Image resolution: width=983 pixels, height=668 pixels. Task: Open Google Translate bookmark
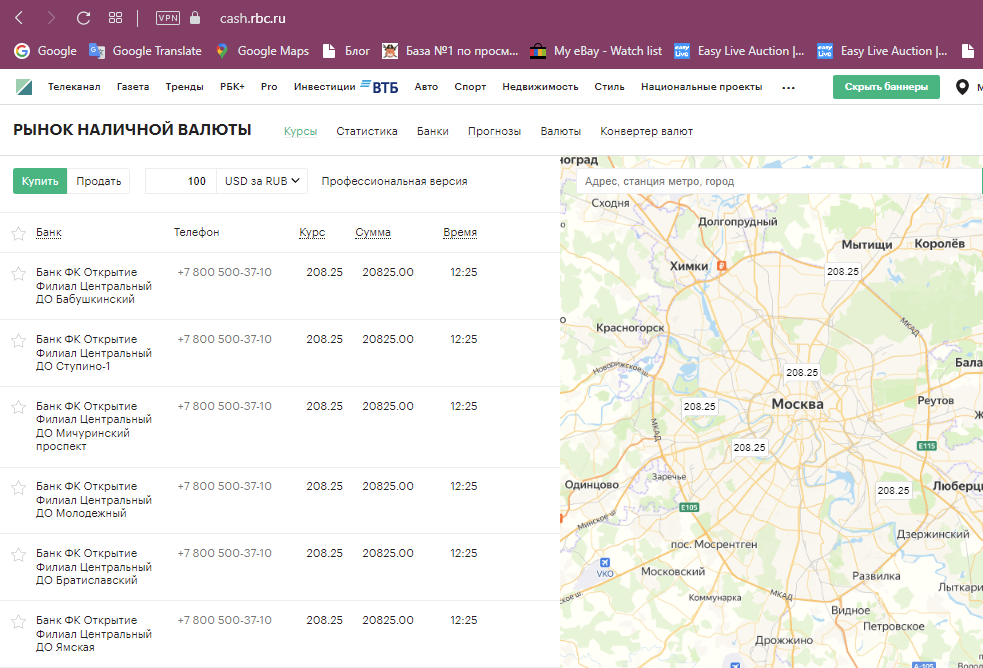coord(145,51)
